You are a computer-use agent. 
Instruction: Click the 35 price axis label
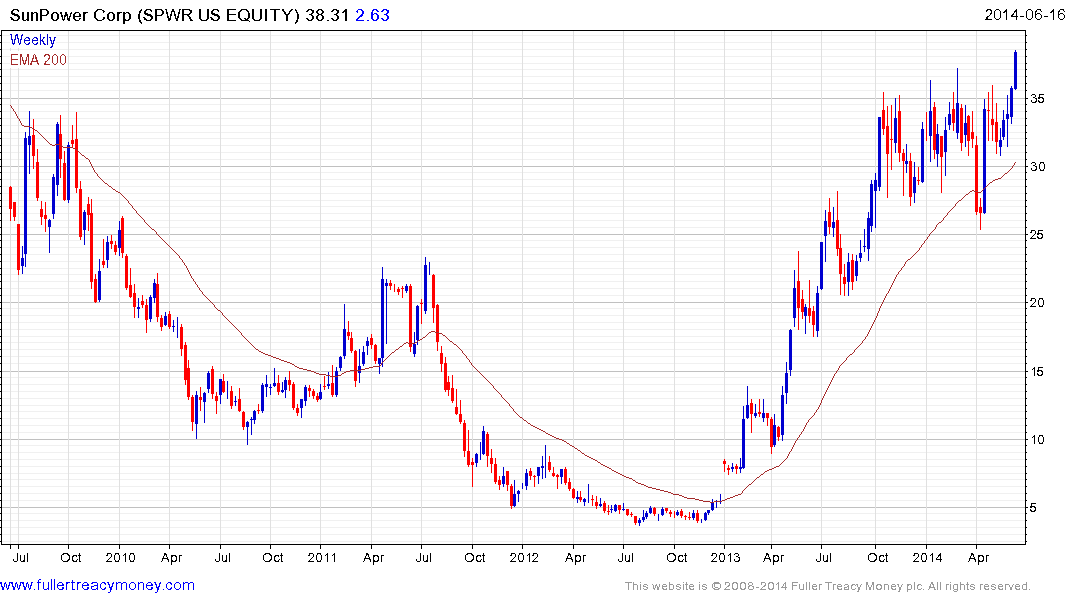1037,99
